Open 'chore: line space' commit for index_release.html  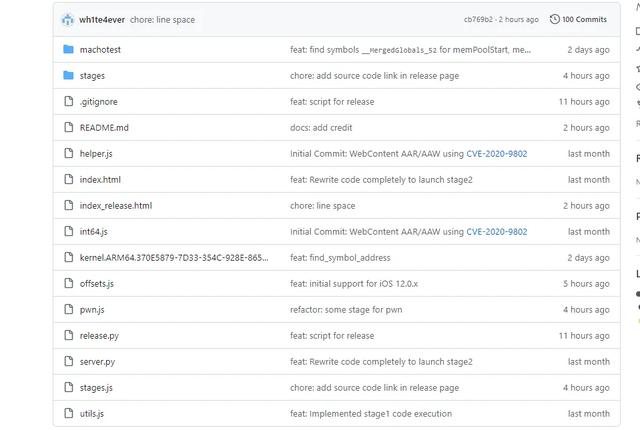coord(322,206)
